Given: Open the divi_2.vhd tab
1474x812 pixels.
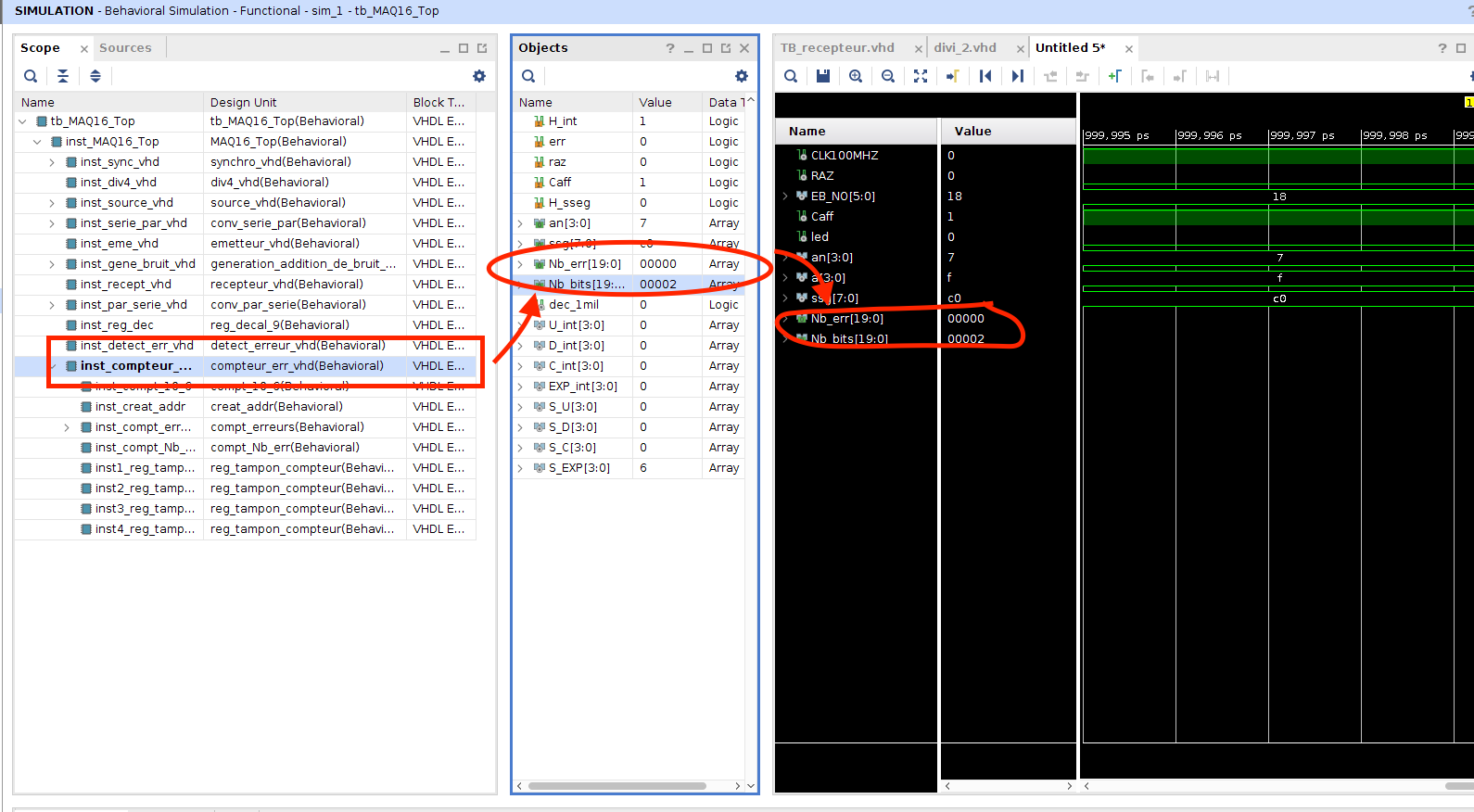Looking at the screenshot, I should [x=965, y=48].
